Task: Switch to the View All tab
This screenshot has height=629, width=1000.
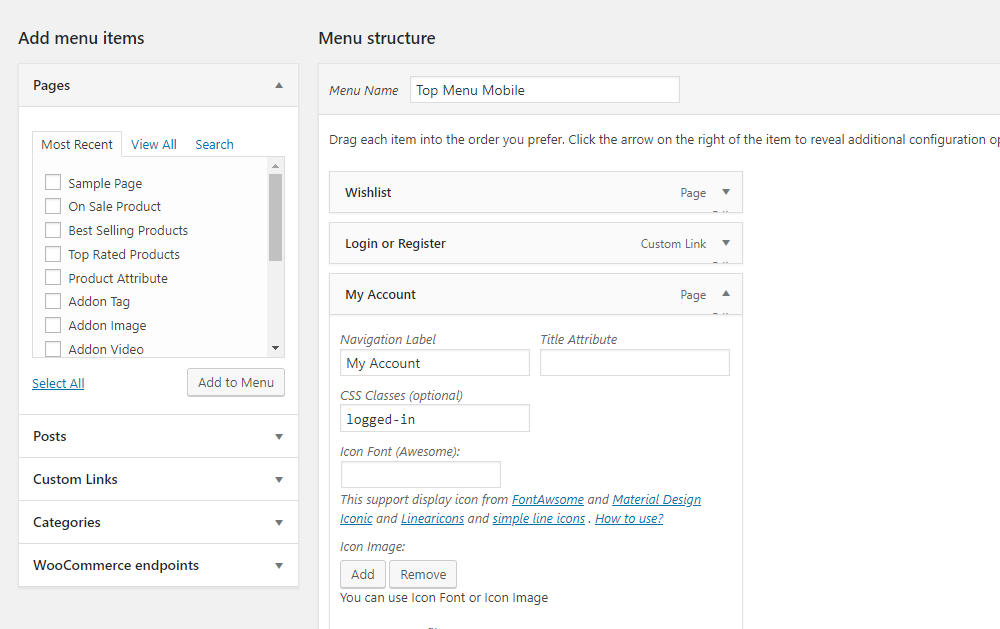Action: tap(154, 145)
